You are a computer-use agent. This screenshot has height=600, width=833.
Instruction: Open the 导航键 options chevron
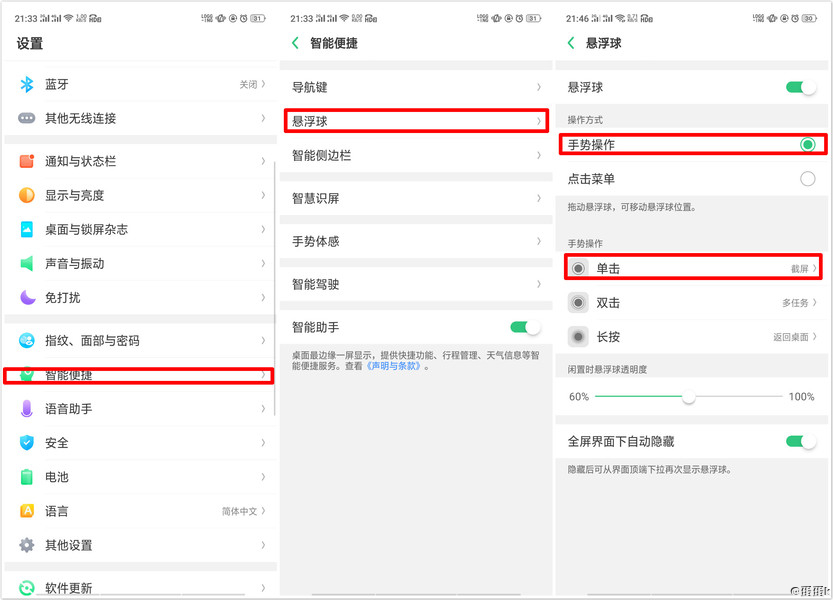pyautogui.click(x=540, y=87)
